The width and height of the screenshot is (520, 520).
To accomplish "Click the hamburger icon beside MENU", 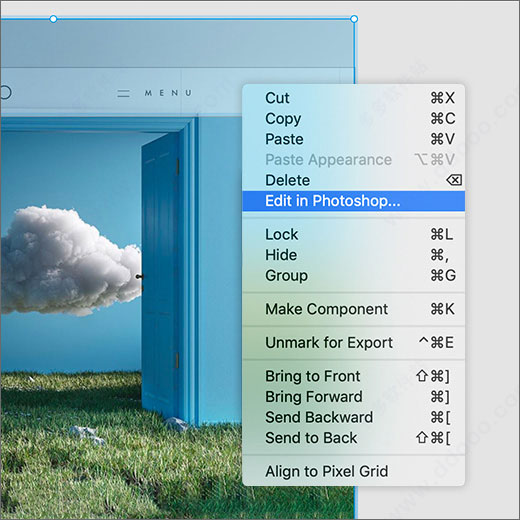I will (x=123, y=93).
